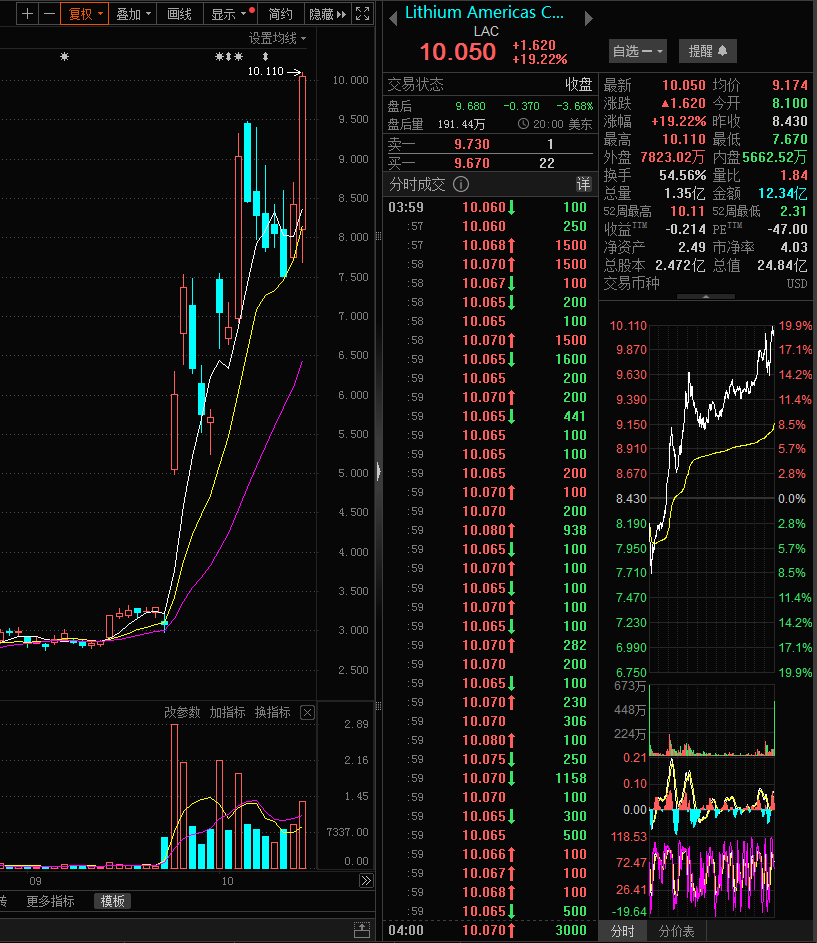817x943 pixels.
Task: Open the 复权 adjustment dropdown
Action: point(85,14)
